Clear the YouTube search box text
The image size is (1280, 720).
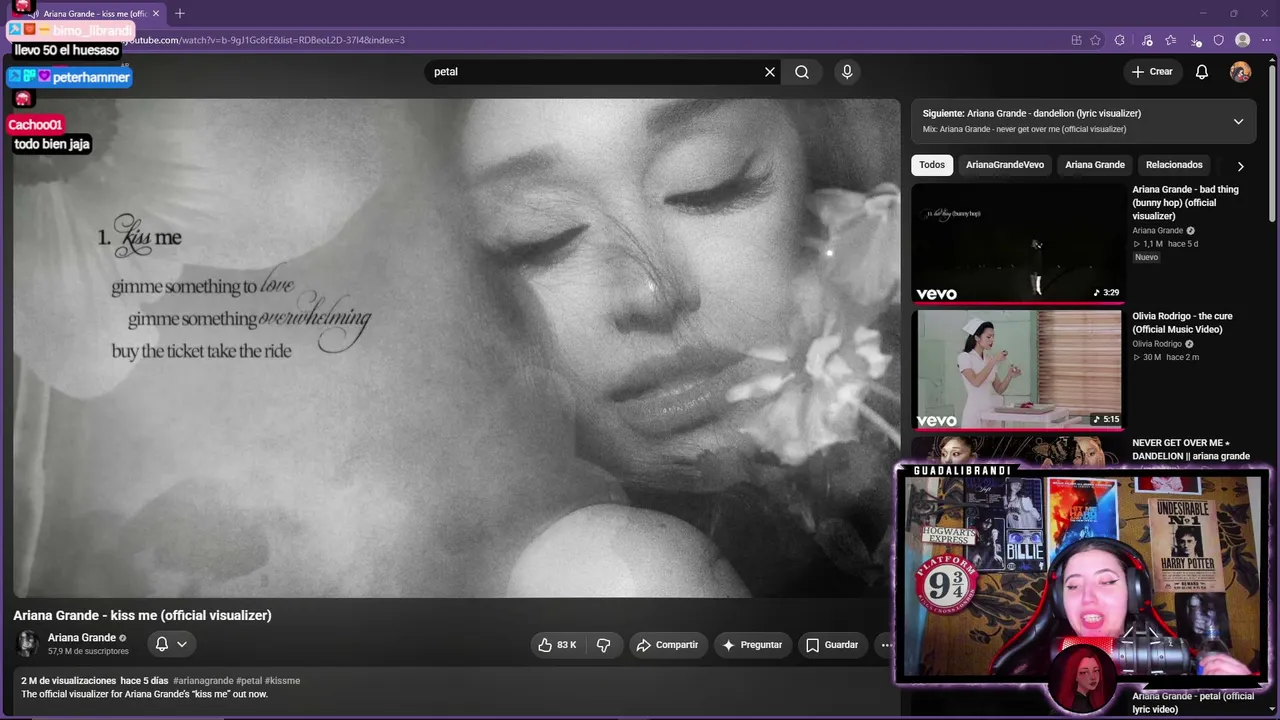click(x=770, y=72)
